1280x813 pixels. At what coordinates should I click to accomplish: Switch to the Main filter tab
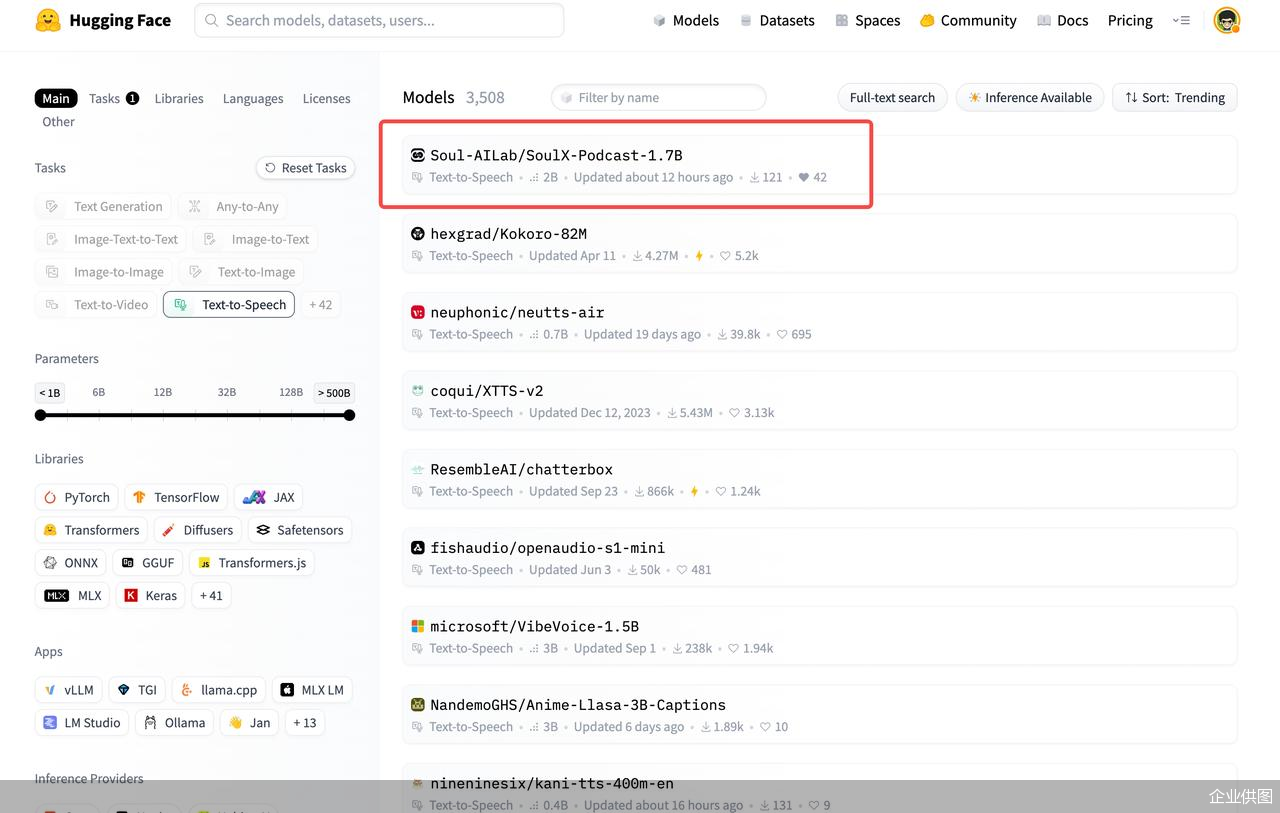pos(56,98)
